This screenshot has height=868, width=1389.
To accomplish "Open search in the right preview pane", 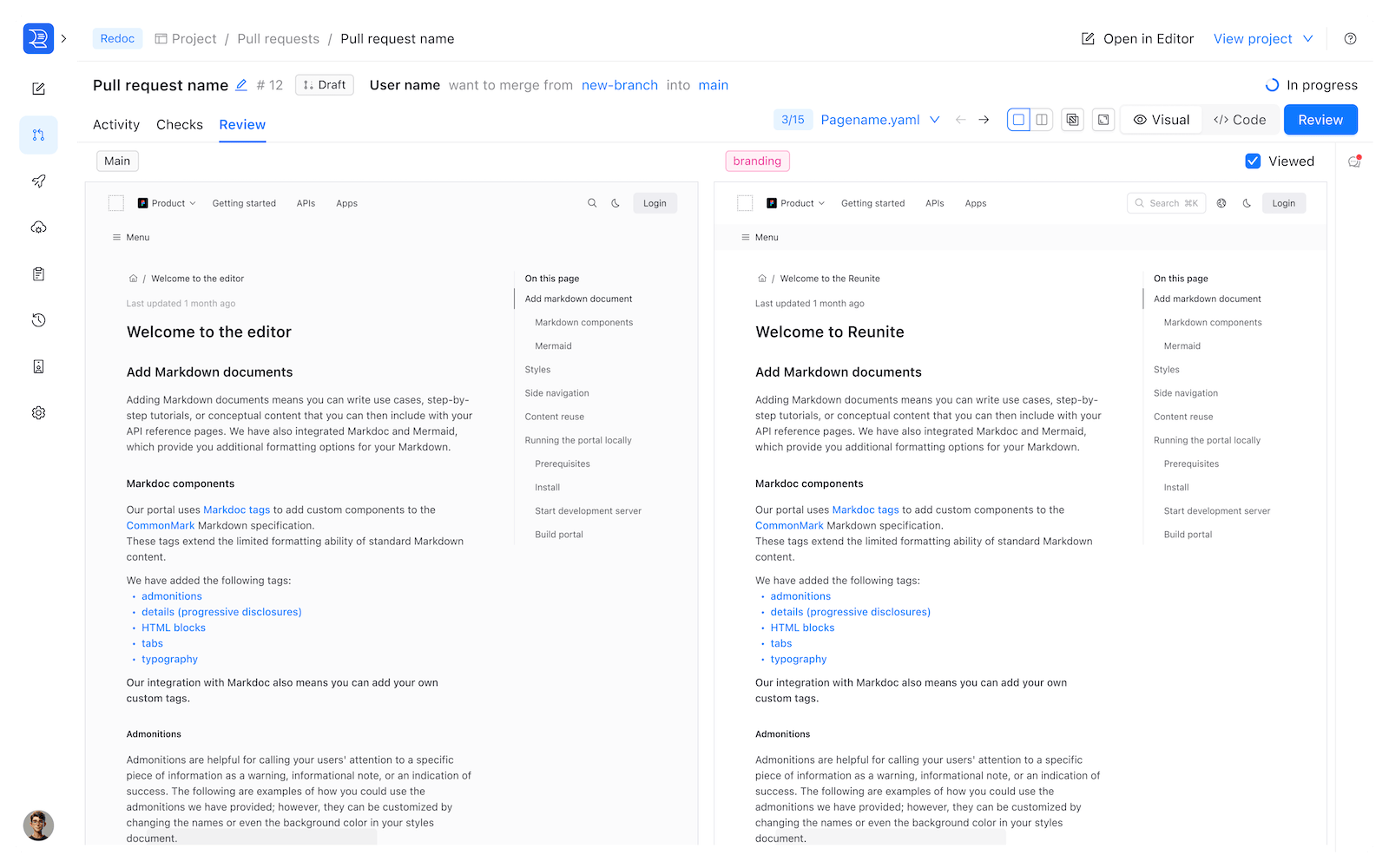I will coord(1166,202).
